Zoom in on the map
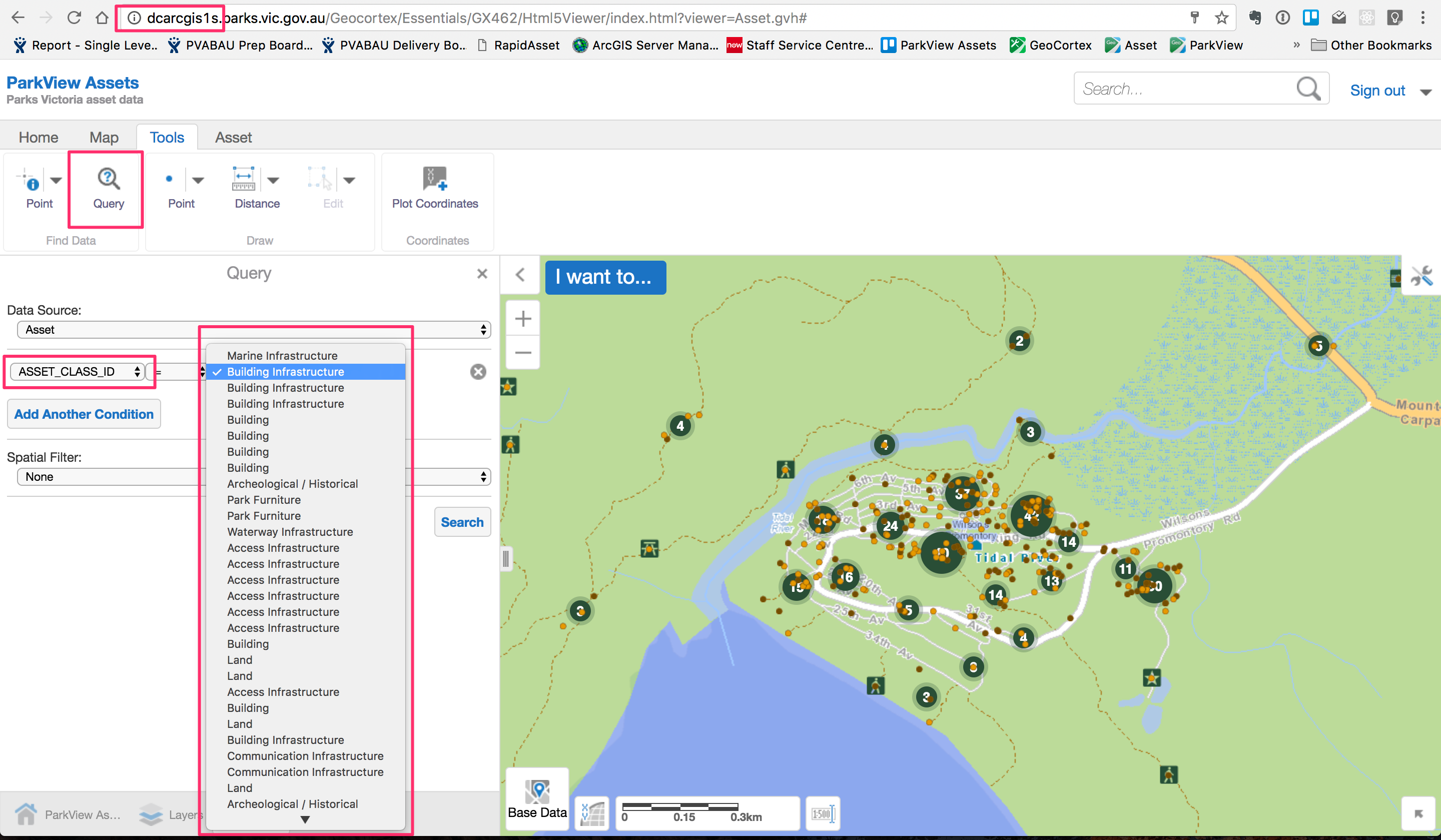This screenshot has width=1441, height=840. [x=523, y=319]
